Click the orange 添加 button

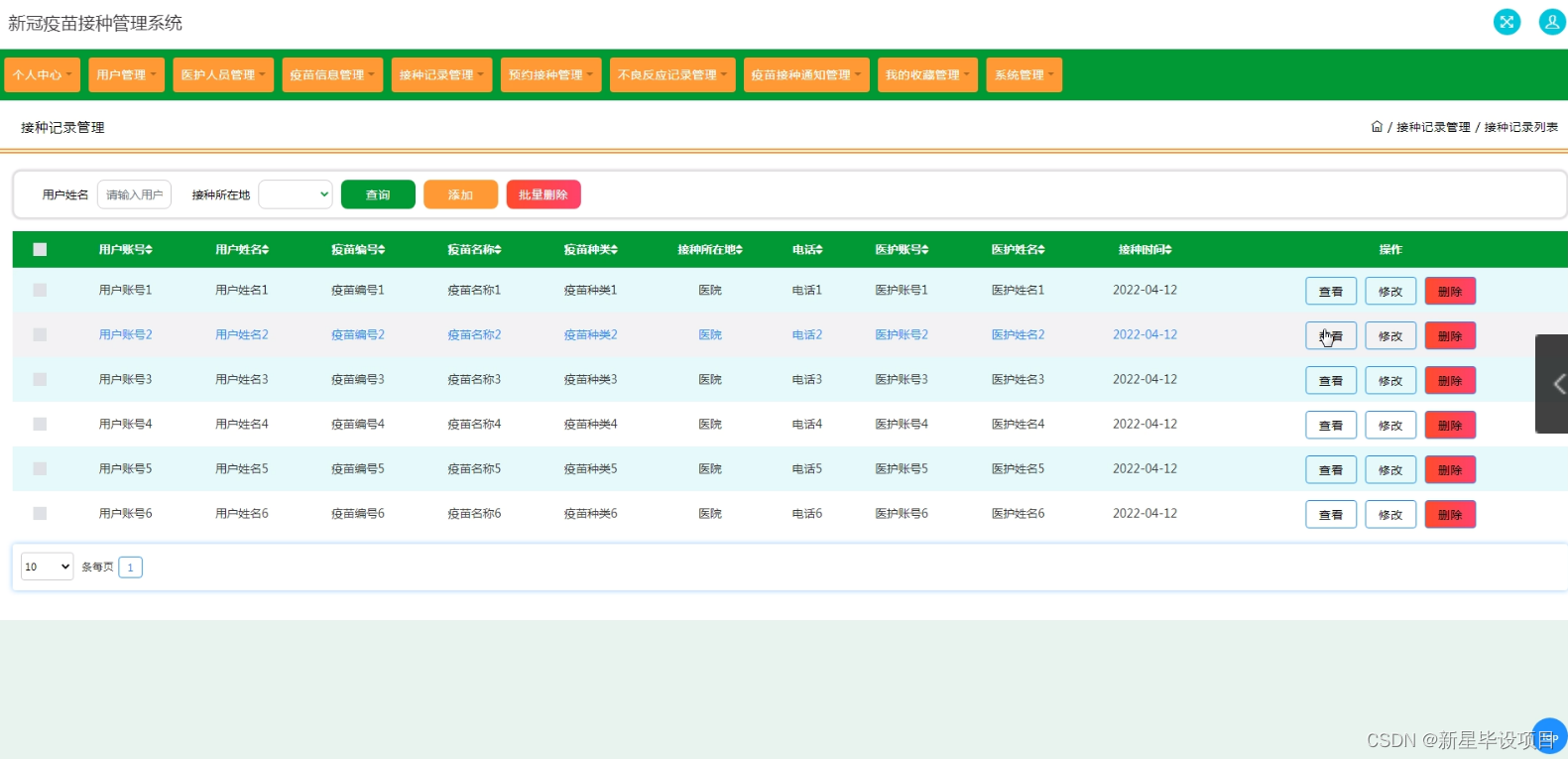point(460,194)
